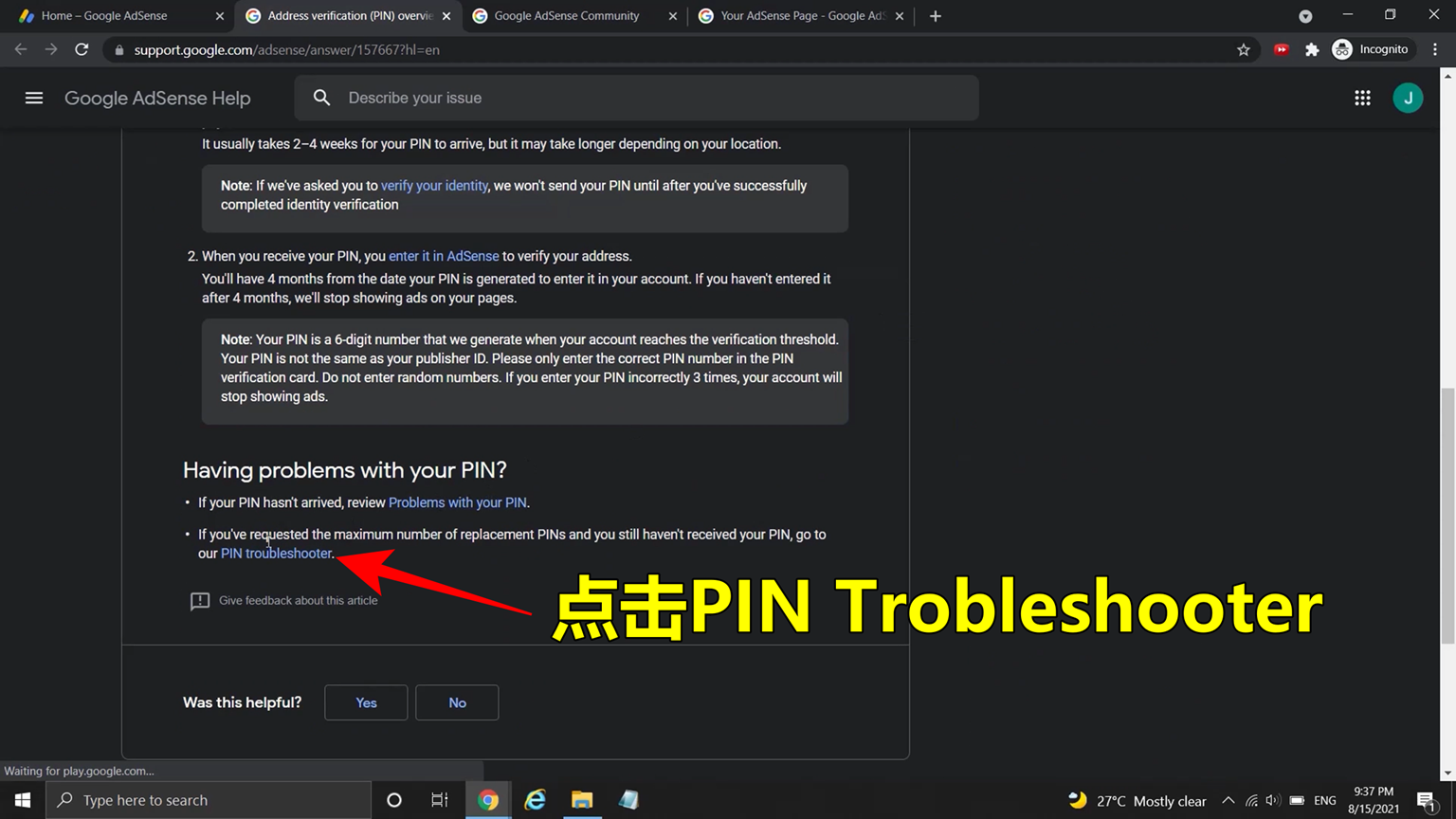Viewport: 1456px width, 819px height.
Task: Open the Windows Start menu
Action: point(23,800)
